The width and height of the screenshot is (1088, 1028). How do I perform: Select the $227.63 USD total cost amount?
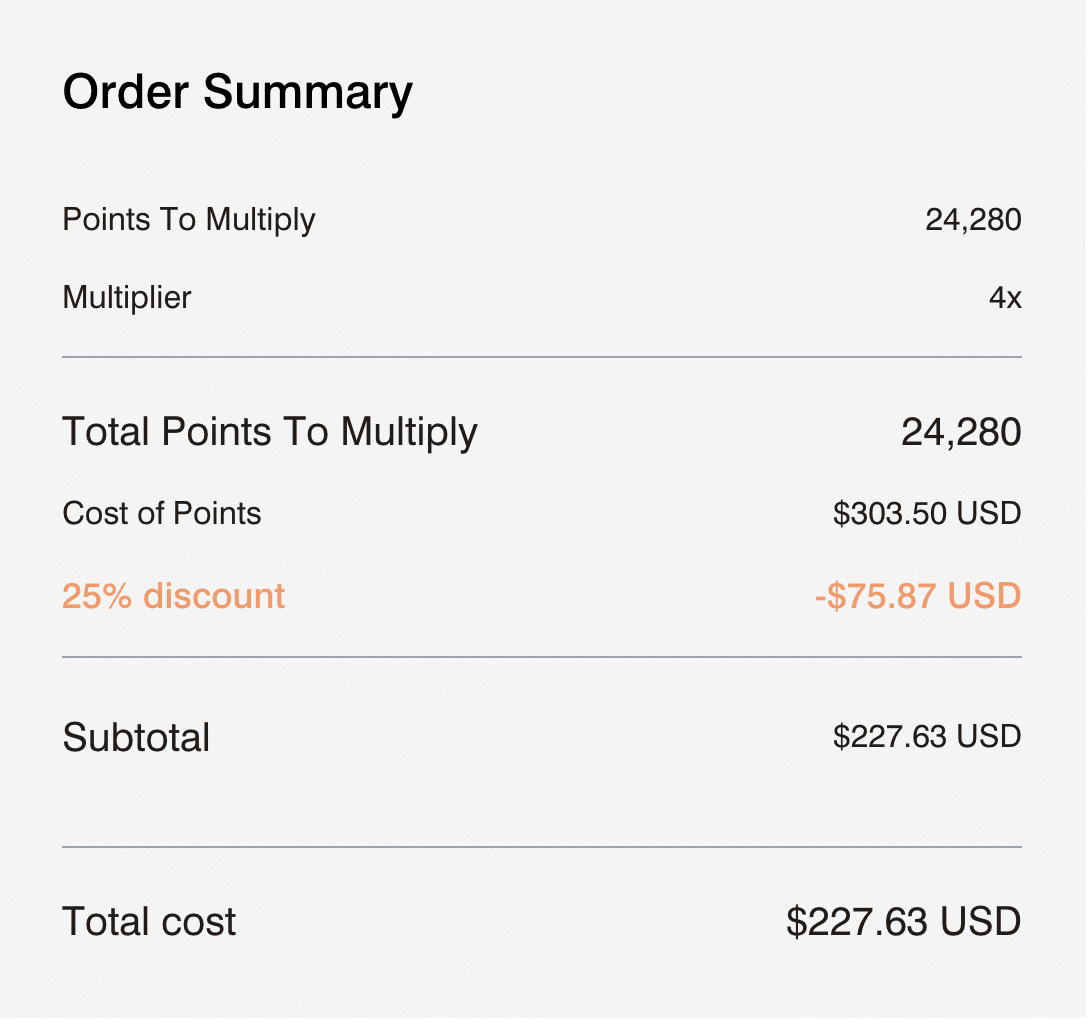903,923
